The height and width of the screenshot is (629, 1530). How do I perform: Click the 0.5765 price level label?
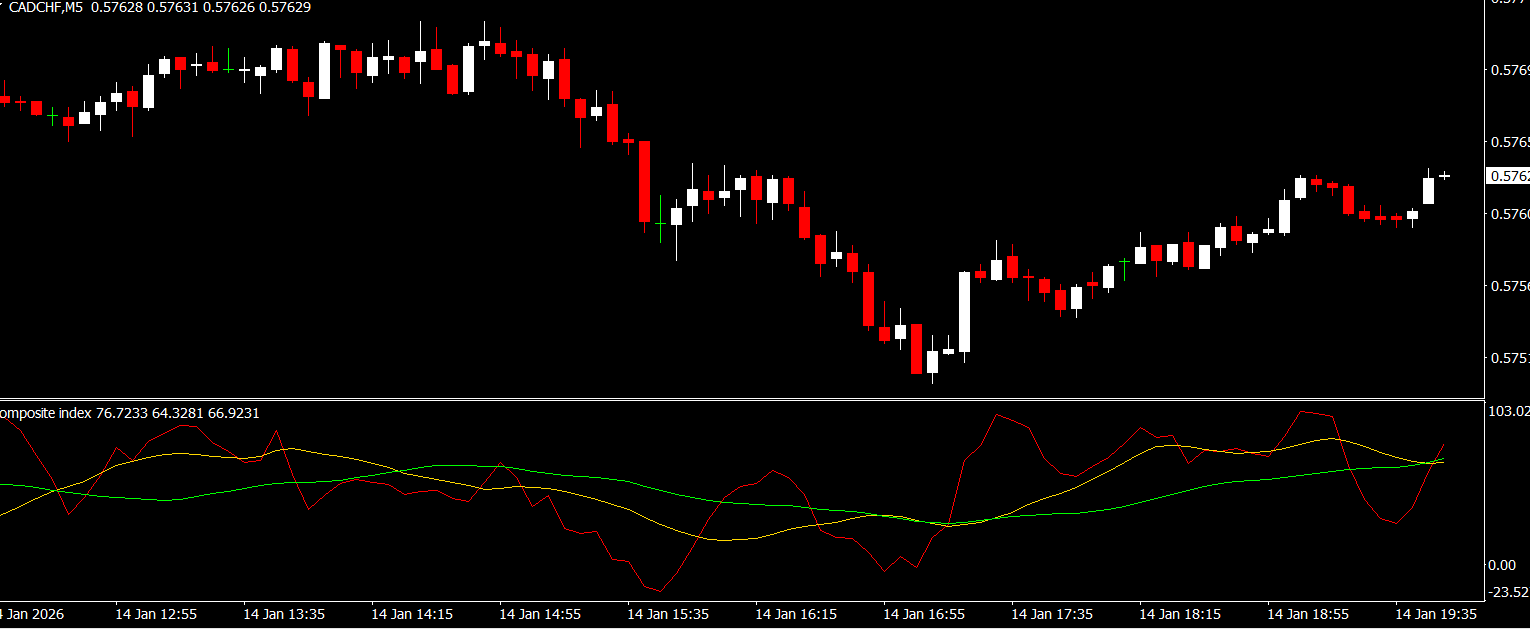click(x=1508, y=142)
